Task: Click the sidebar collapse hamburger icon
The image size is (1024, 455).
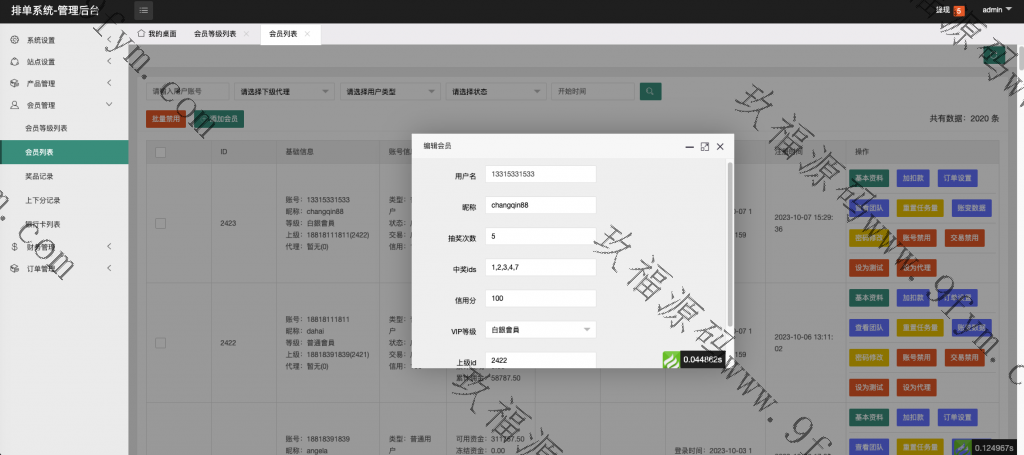Action: click(144, 10)
